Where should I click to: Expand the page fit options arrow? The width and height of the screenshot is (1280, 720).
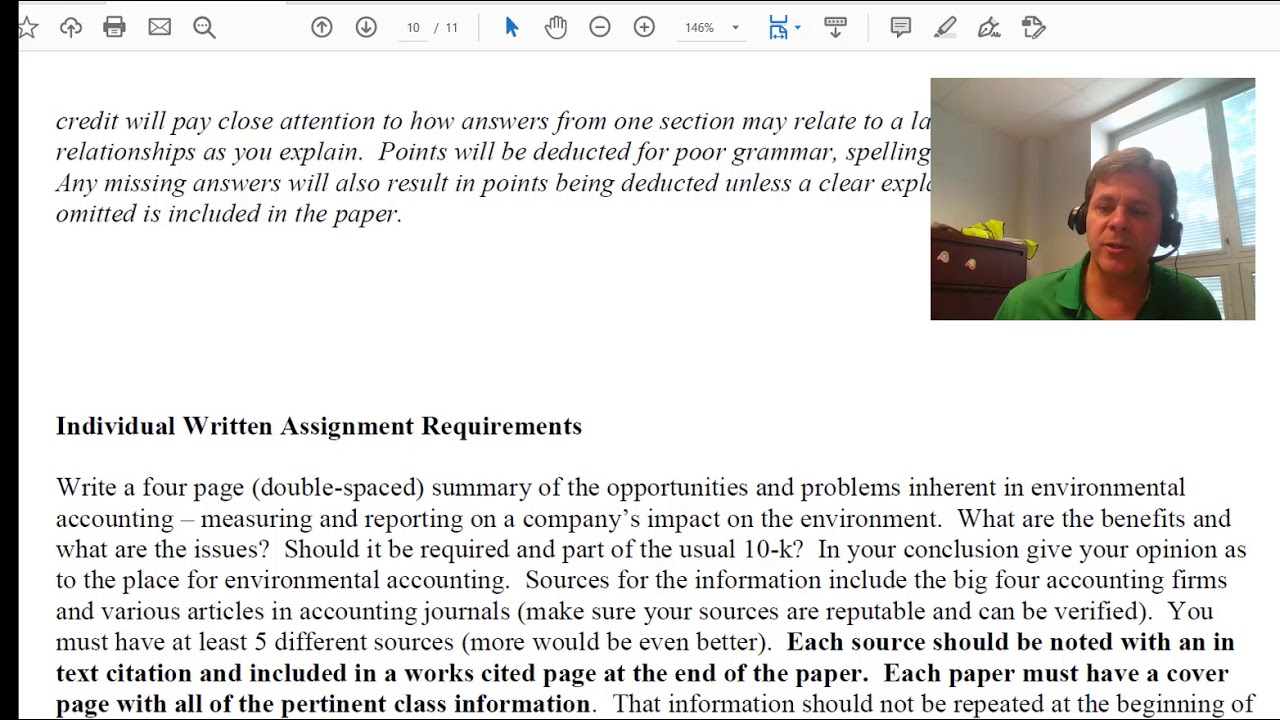point(797,28)
